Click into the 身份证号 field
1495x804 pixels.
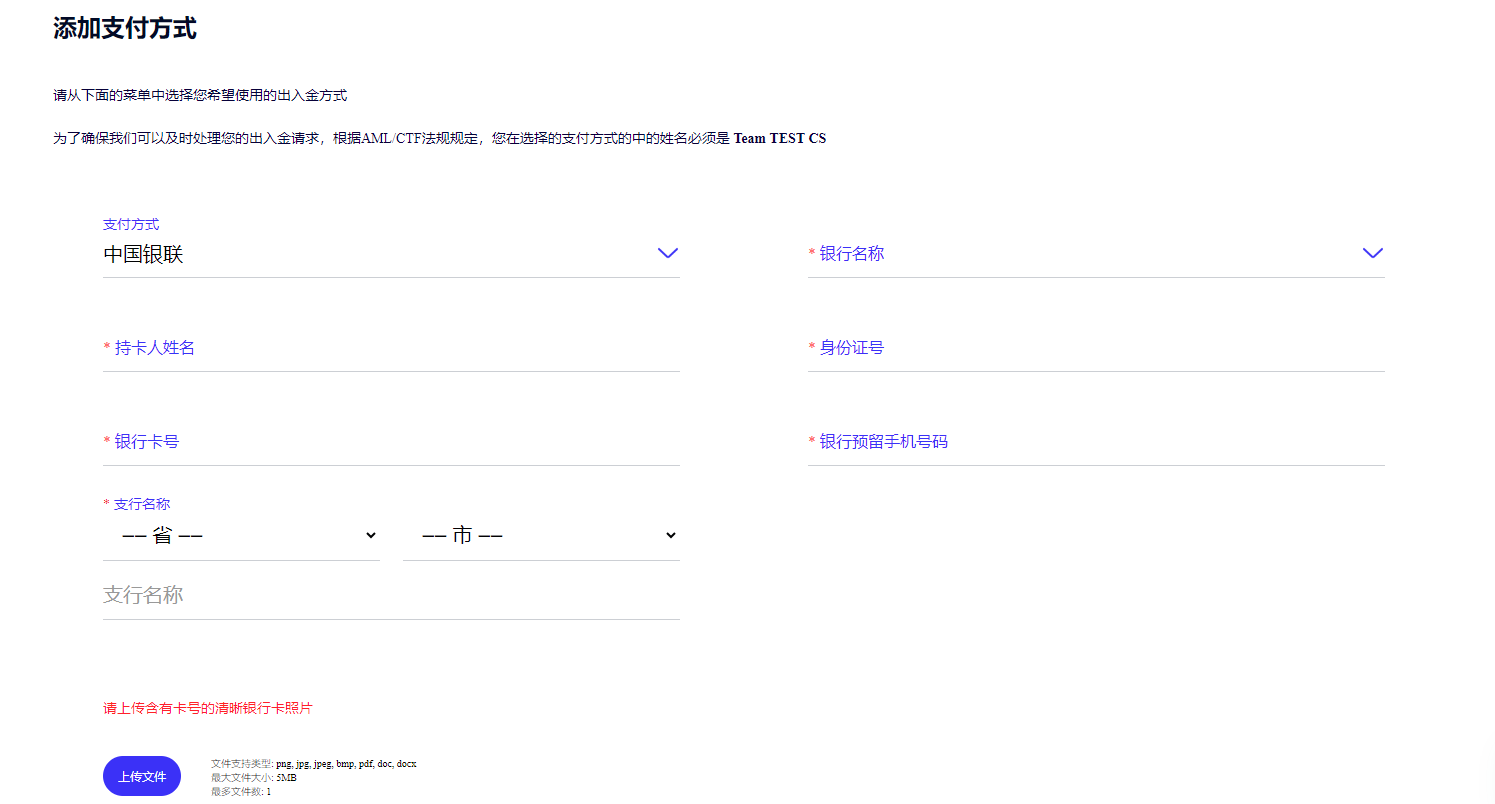[1095, 349]
